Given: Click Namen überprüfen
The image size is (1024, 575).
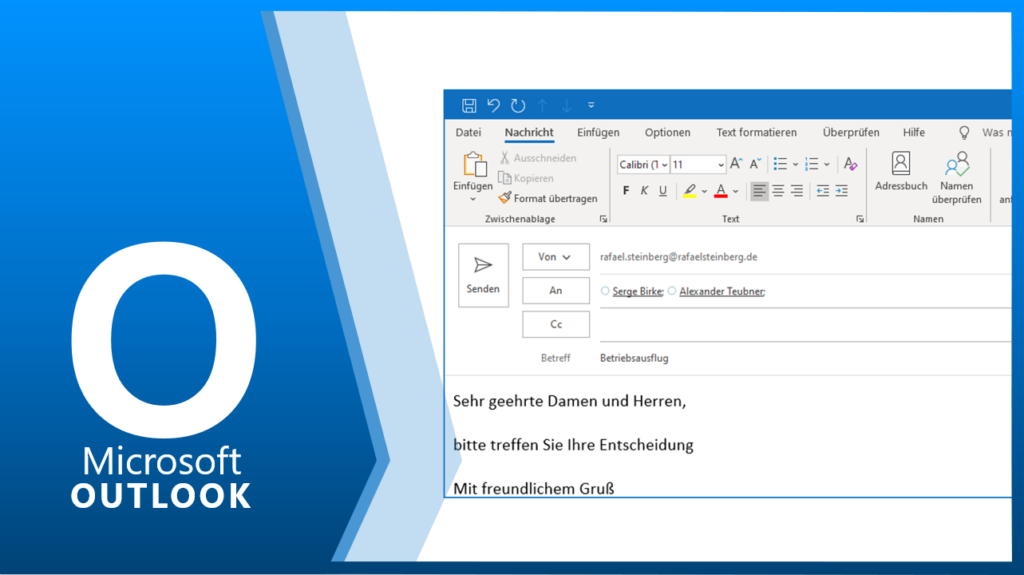Looking at the screenshot, I should click(x=957, y=178).
